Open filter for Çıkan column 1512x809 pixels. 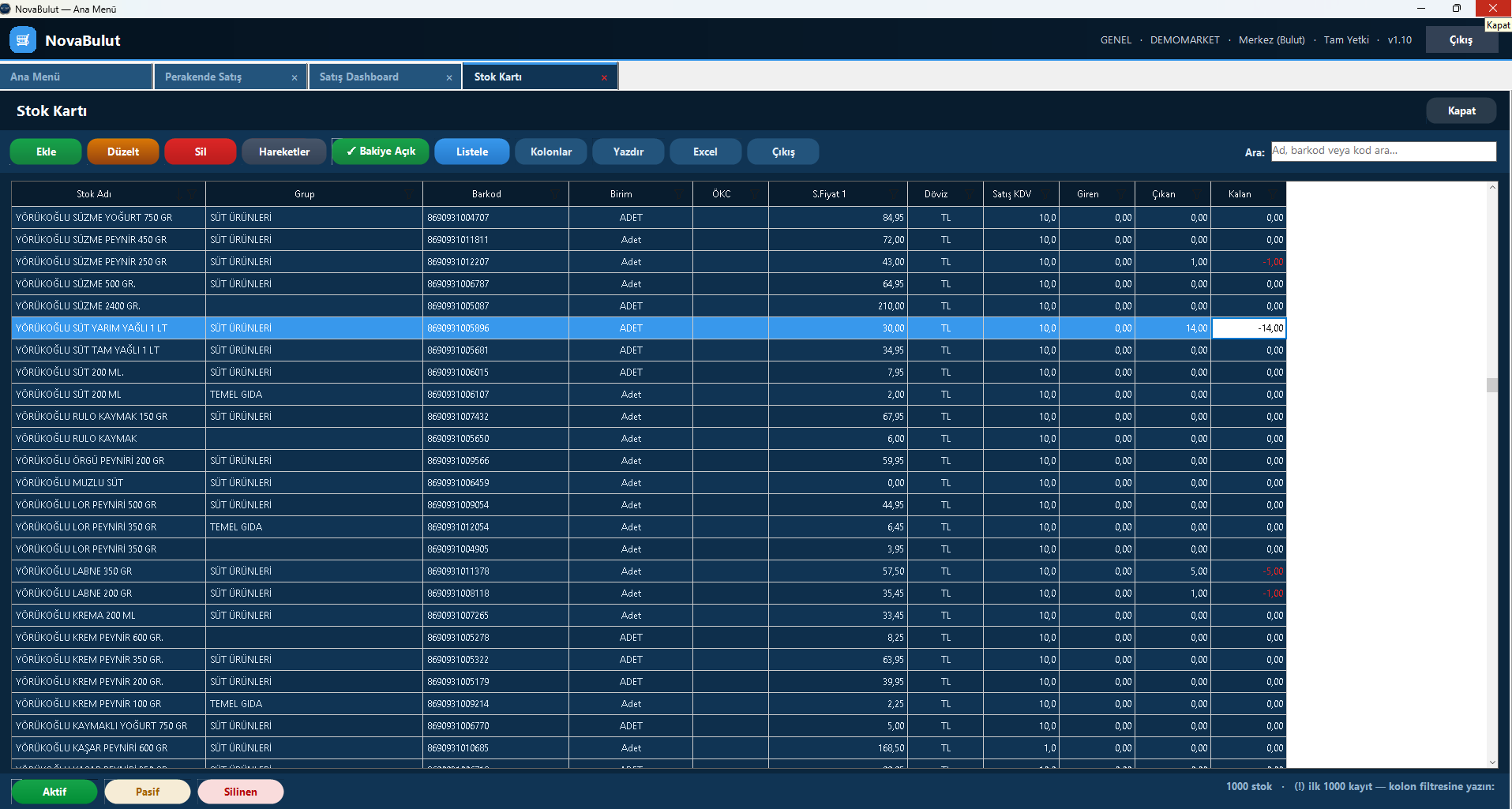pos(1197,193)
